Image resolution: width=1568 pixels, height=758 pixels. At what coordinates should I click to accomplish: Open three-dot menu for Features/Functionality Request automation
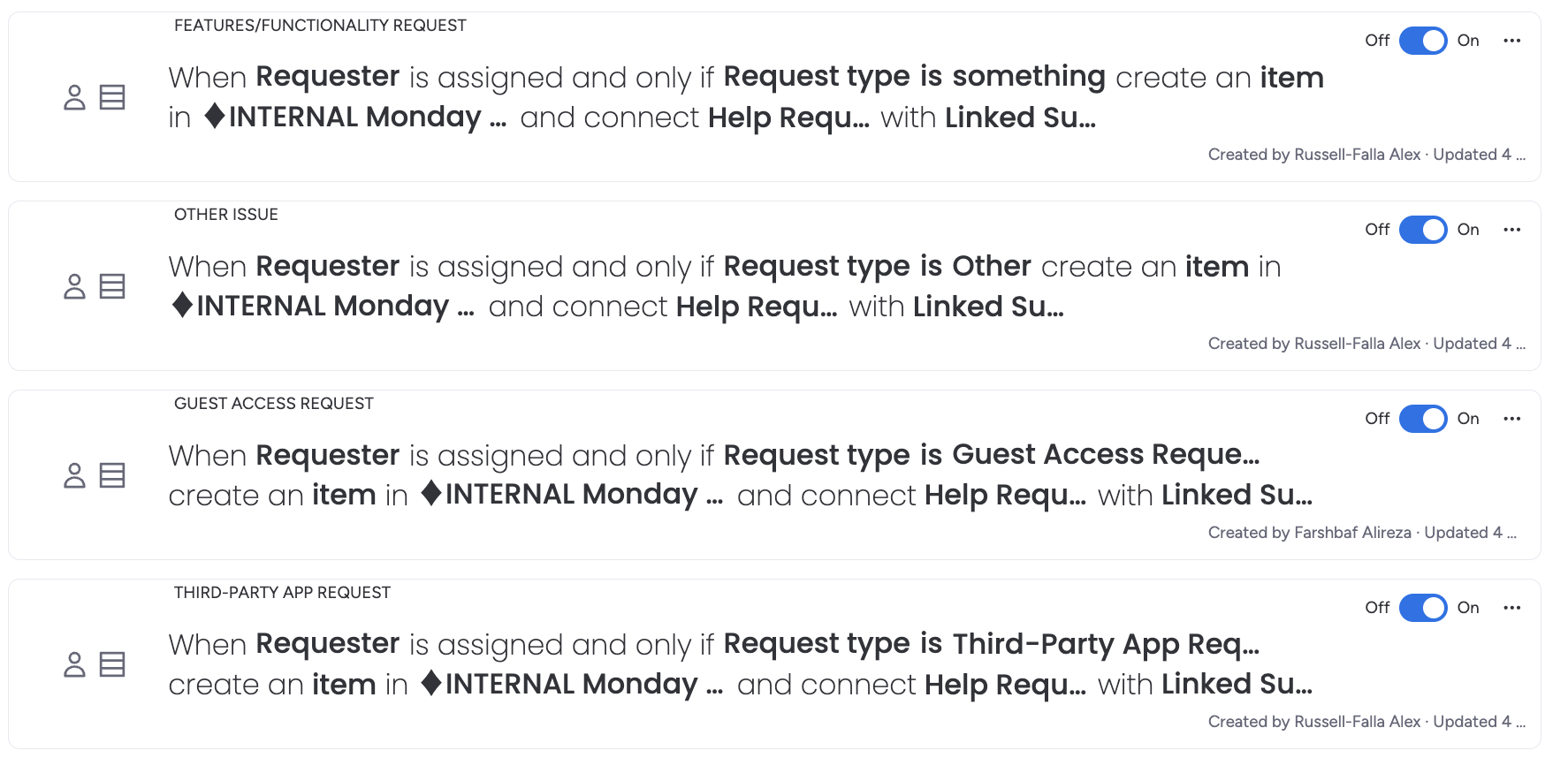point(1511,41)
